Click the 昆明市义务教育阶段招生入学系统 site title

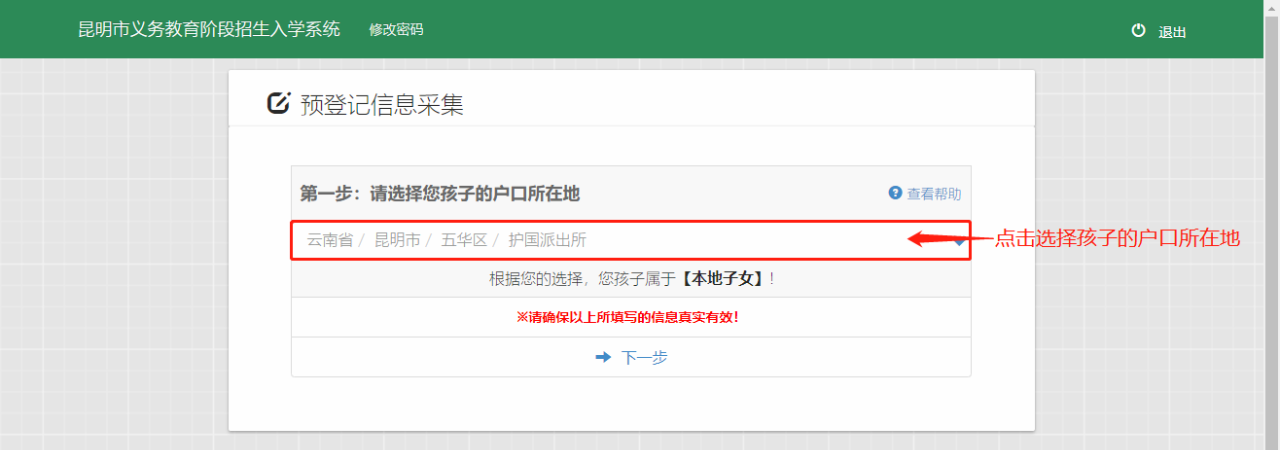click(209, 29)
